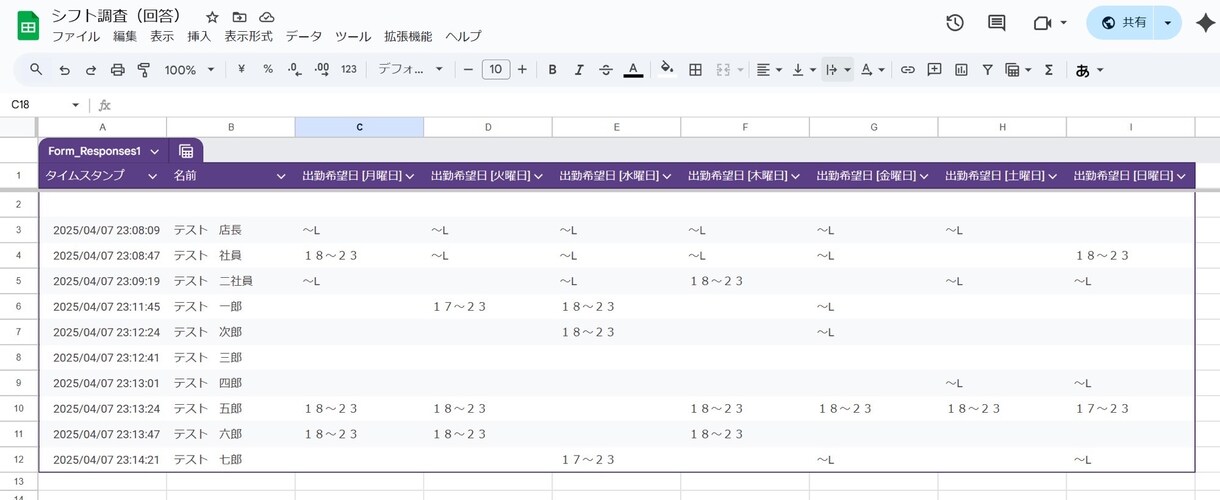The height and width of the screenshot is (500, 1220).
Task: View cloud save status
Action: 266,17
